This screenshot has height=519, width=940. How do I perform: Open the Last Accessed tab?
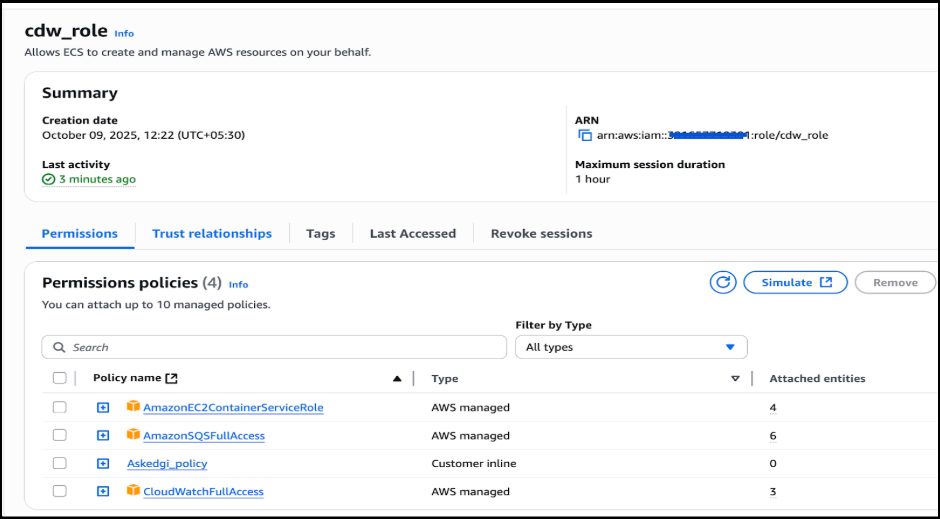click(412, 234)
